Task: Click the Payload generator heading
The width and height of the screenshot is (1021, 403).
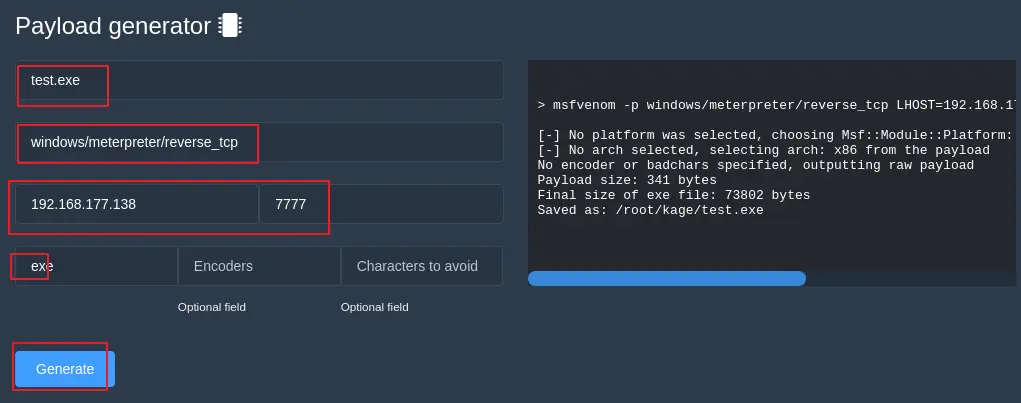Action: click(x=113, y=26)
